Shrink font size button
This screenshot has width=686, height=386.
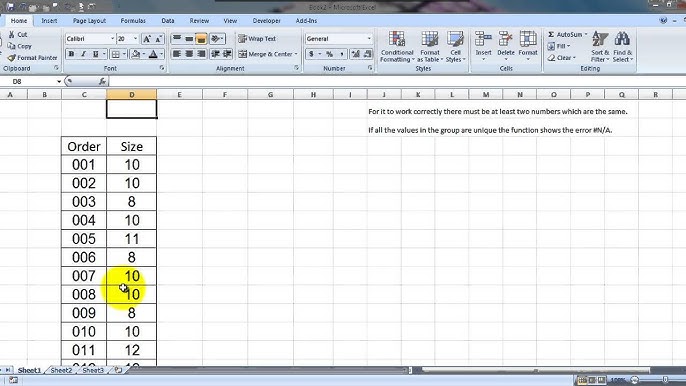point(159,39)
